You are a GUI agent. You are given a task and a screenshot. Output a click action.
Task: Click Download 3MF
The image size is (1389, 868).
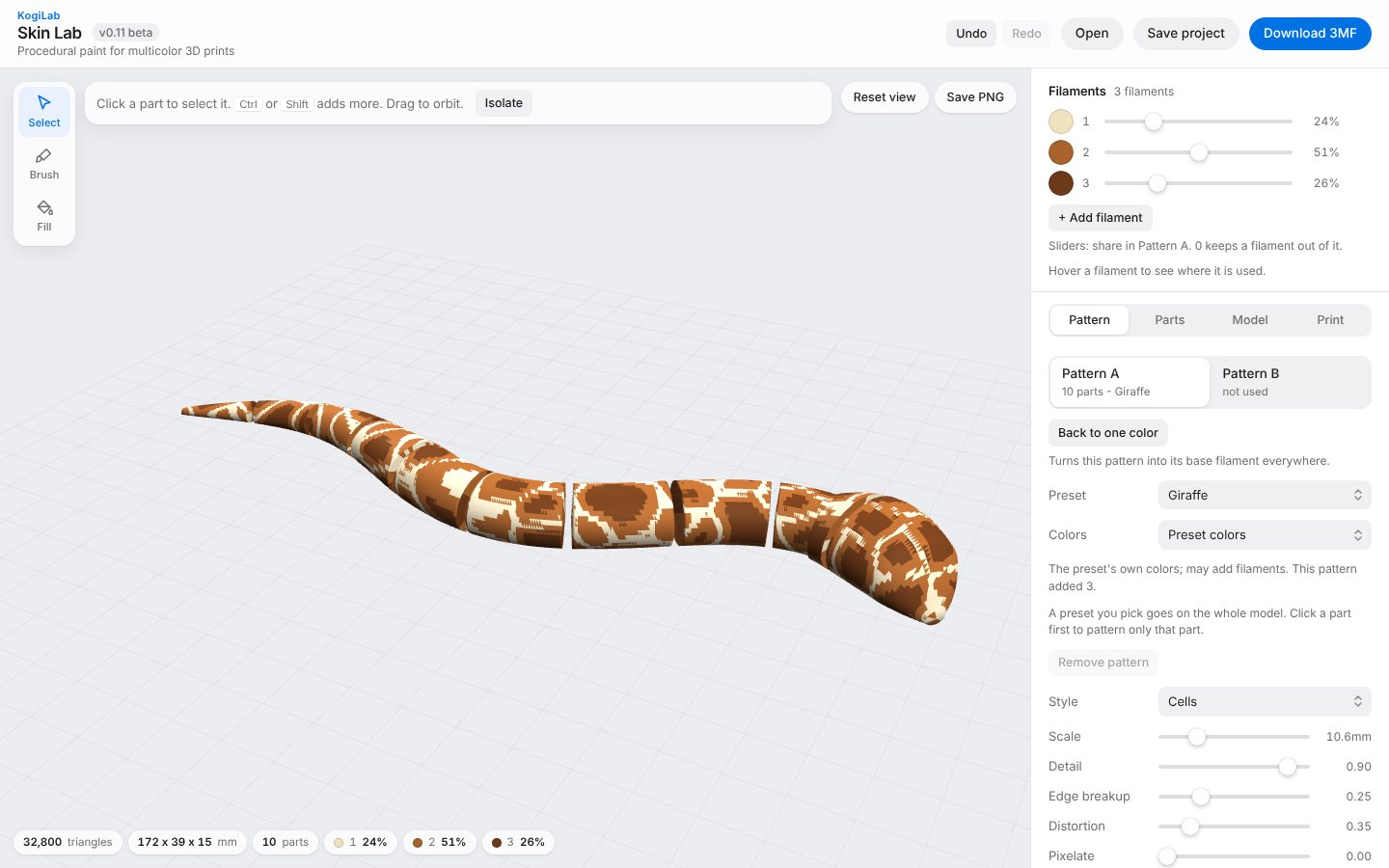(1310, 34)
